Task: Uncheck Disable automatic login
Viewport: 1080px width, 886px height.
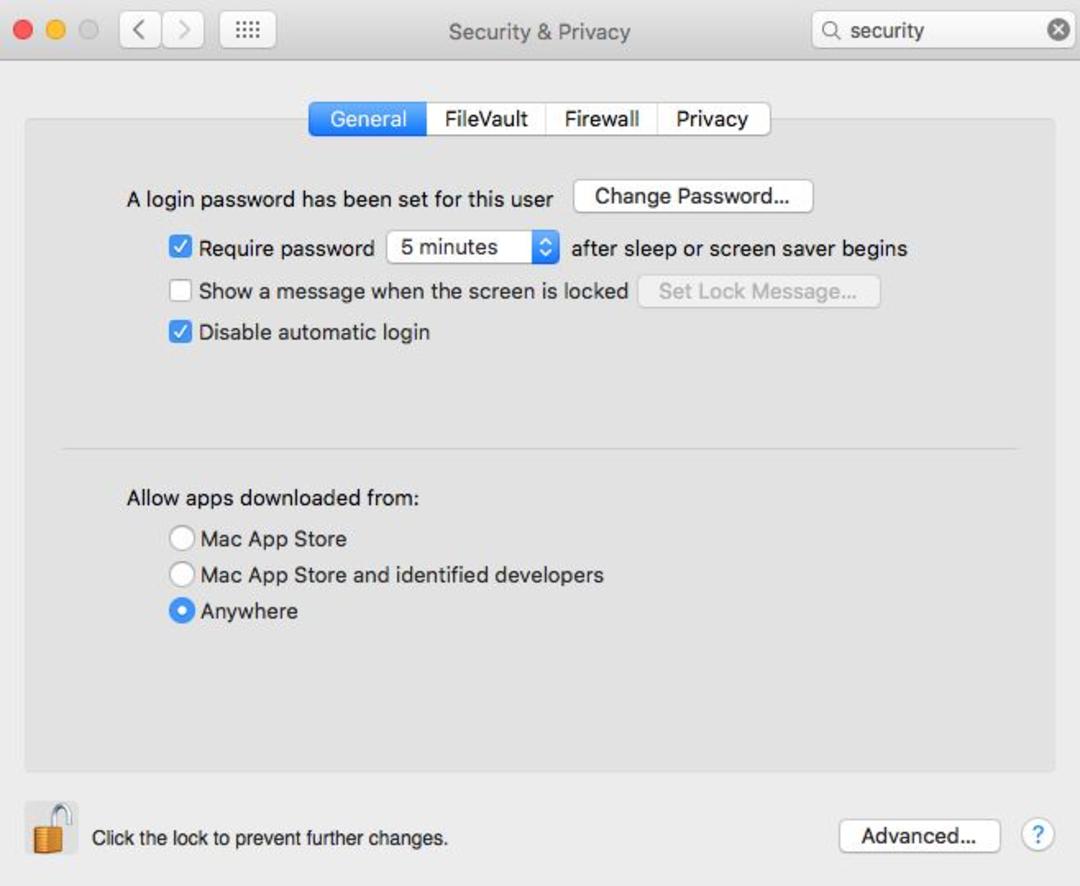Action: pos(180,331)
